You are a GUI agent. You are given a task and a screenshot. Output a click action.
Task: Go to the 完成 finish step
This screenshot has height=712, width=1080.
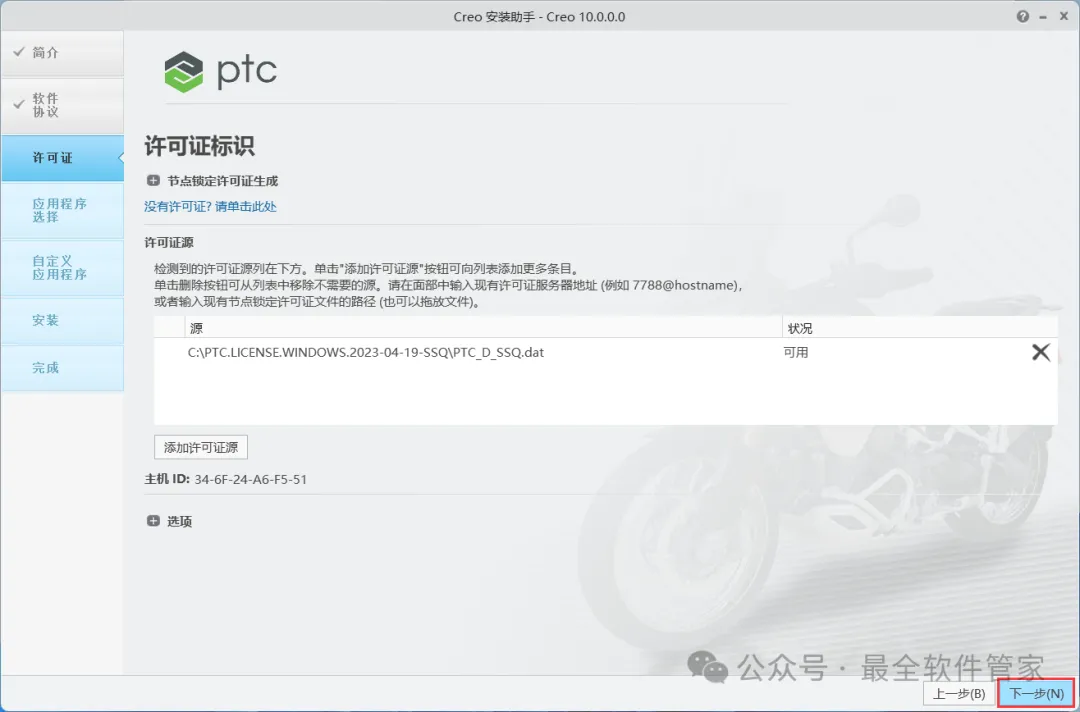(x=62, y=368)
